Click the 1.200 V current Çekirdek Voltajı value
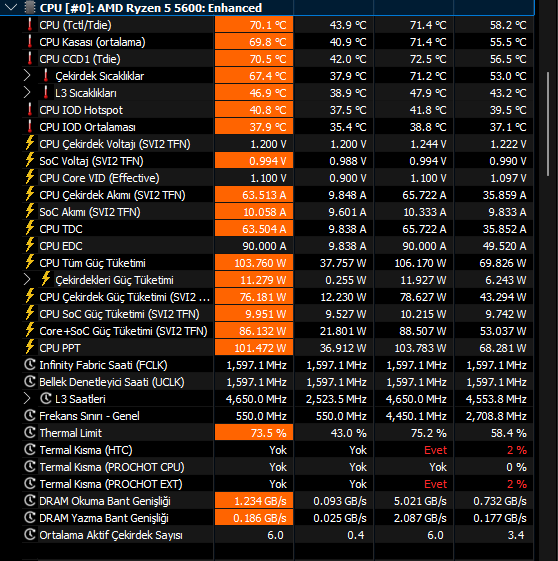Viewport: 558px width, 561px height. click(x=268, y=144)
